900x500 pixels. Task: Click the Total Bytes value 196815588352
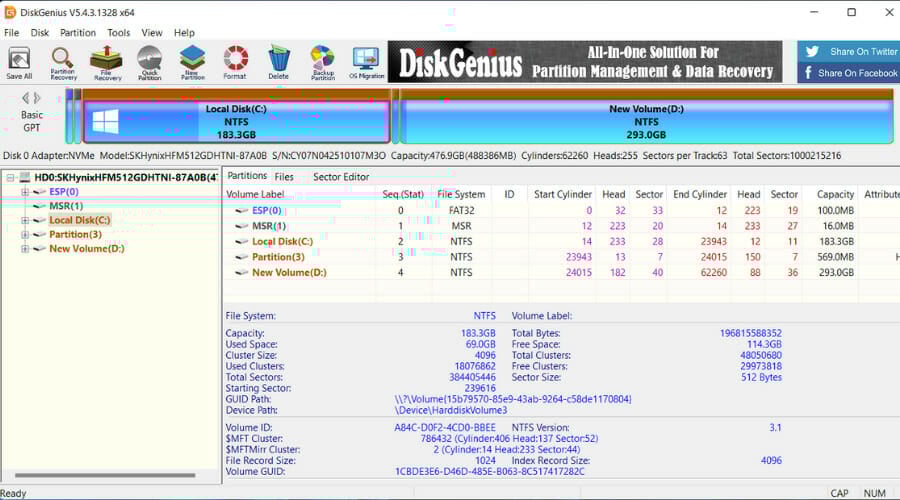point(751,334)
